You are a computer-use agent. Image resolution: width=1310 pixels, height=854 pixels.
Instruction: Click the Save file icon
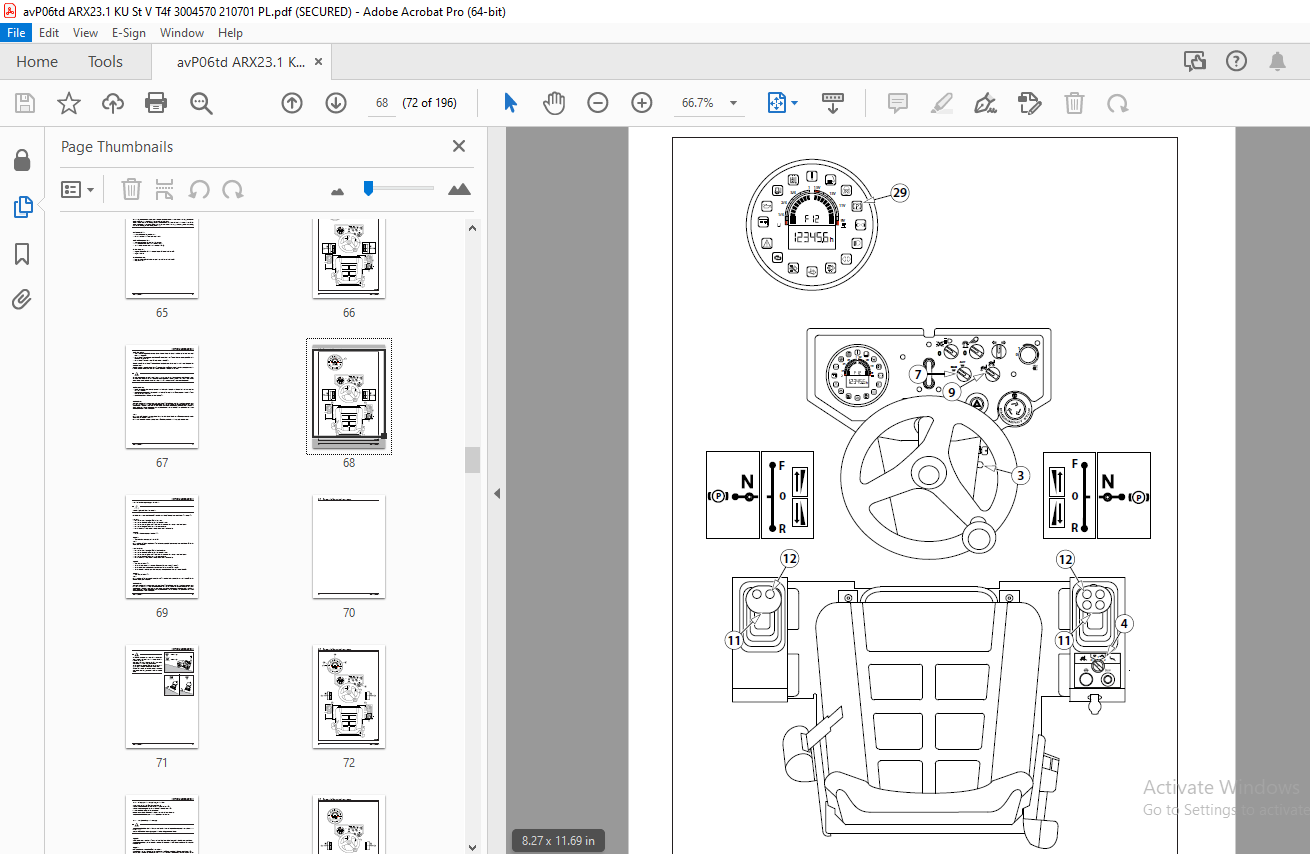(25, 103)
